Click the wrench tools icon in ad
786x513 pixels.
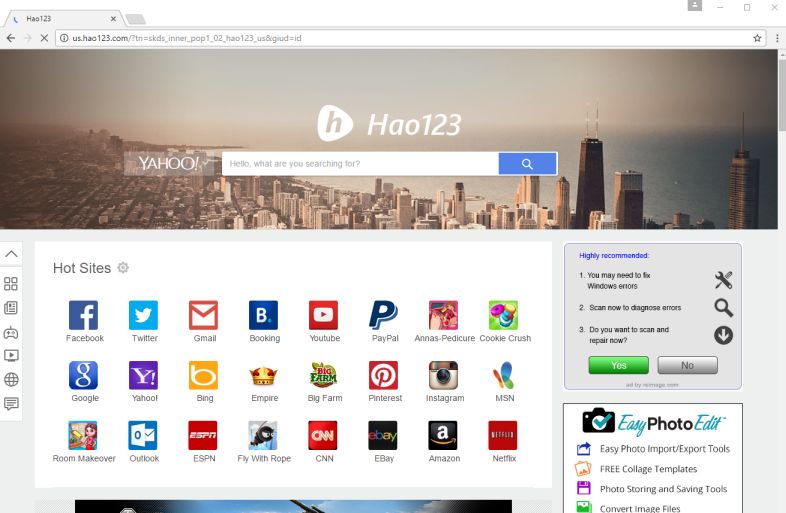point(723,280)
